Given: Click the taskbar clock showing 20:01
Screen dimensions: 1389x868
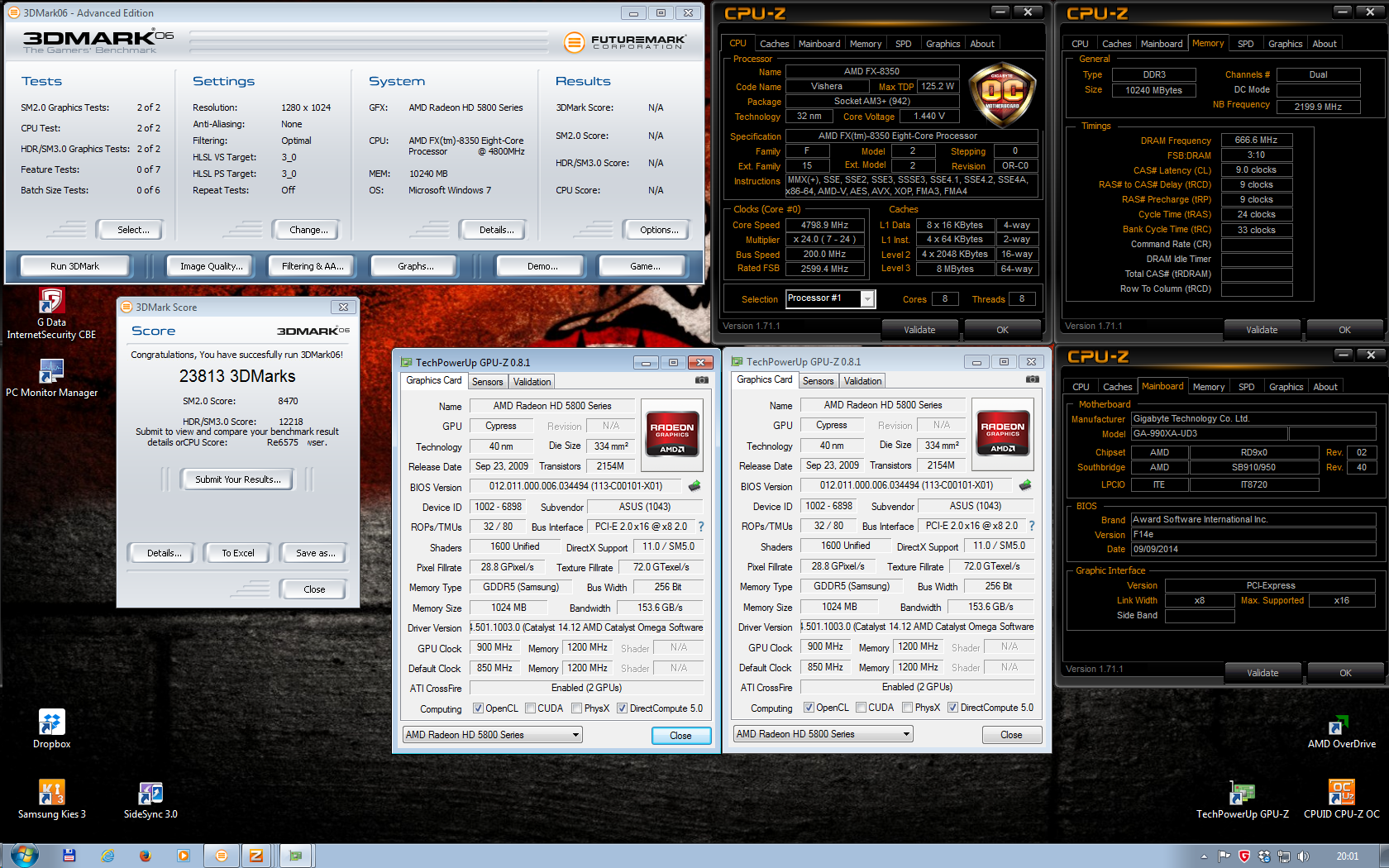Looking at the screenshot, I should click(1348, 856).
